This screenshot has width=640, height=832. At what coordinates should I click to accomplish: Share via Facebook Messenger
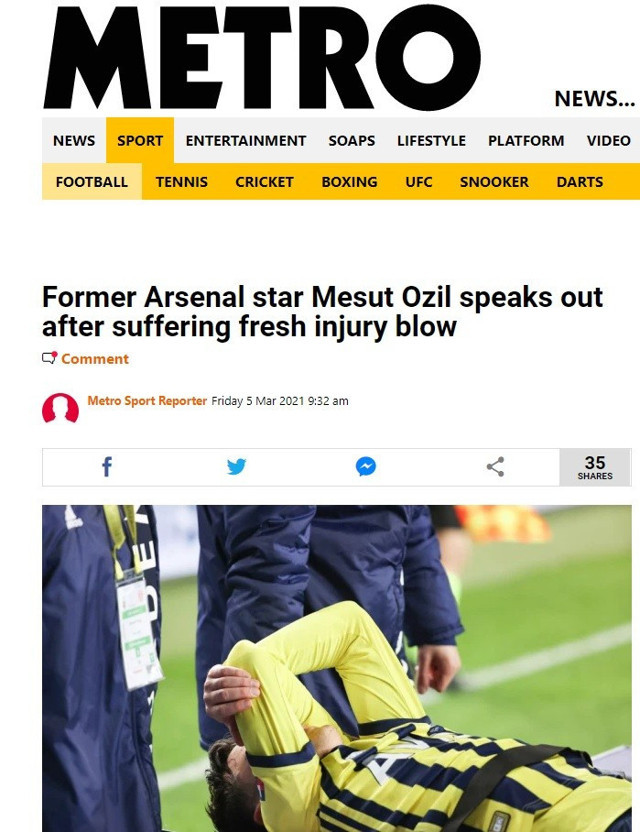366,466
